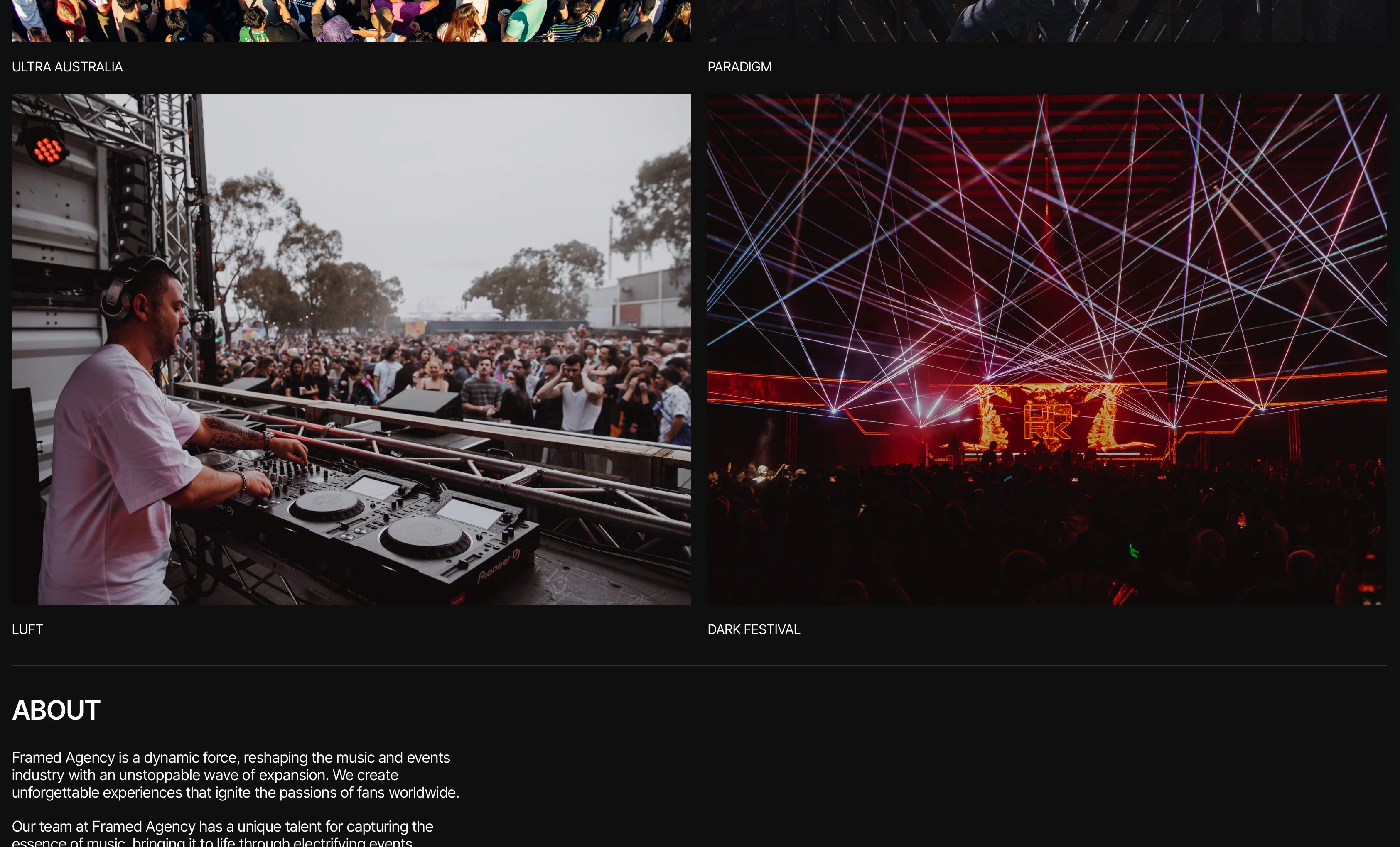
Task: Click the LUFT caption text
Action: [x=27, y=629]
